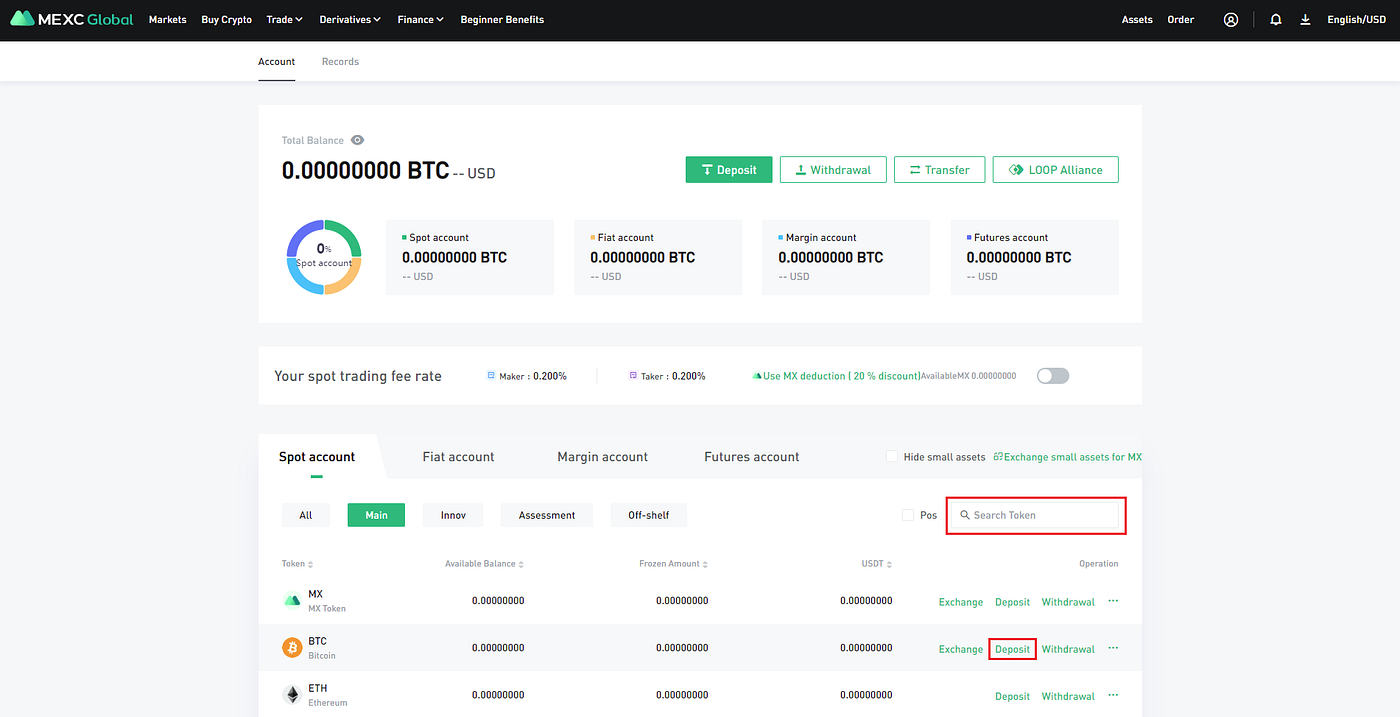Click the green Deposit button
The width and height of the screenshot is (1400, 717).
click(x=729, y=170)
